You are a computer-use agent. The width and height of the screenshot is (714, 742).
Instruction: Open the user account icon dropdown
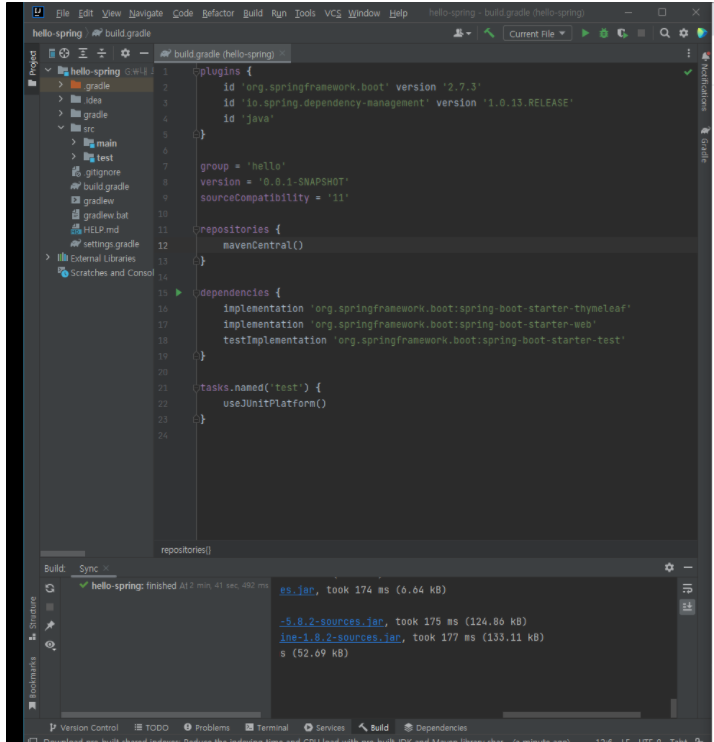pos(462,33)
